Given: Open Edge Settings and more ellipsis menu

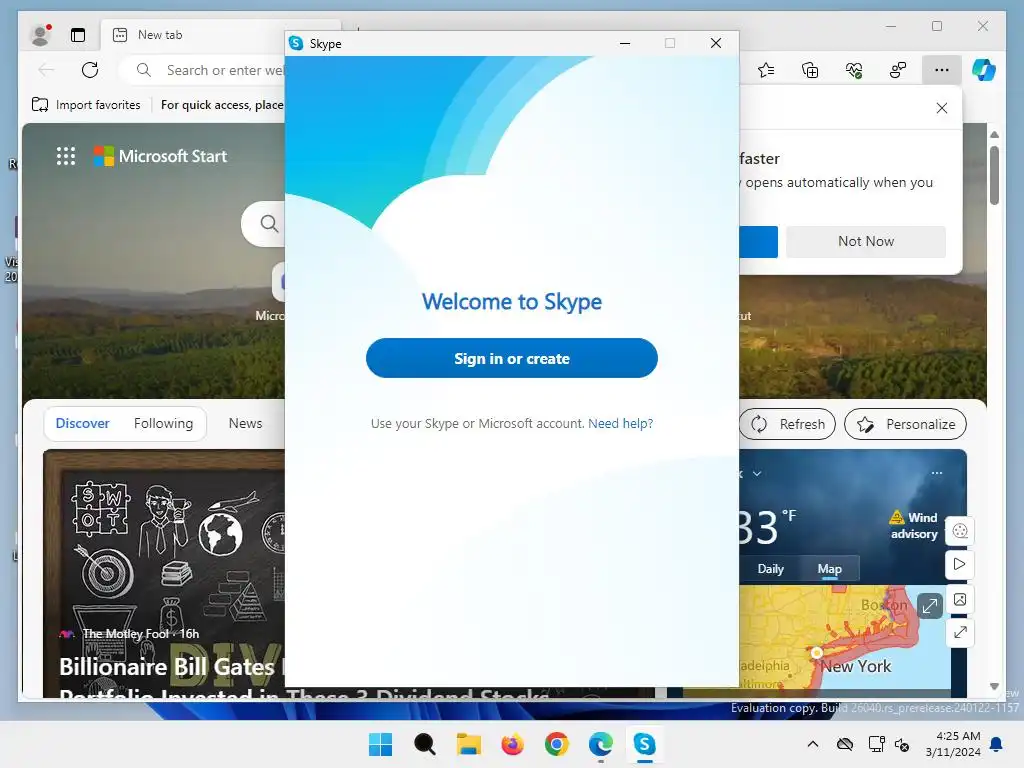Looking at the screenshot, I should coord(941,70).
